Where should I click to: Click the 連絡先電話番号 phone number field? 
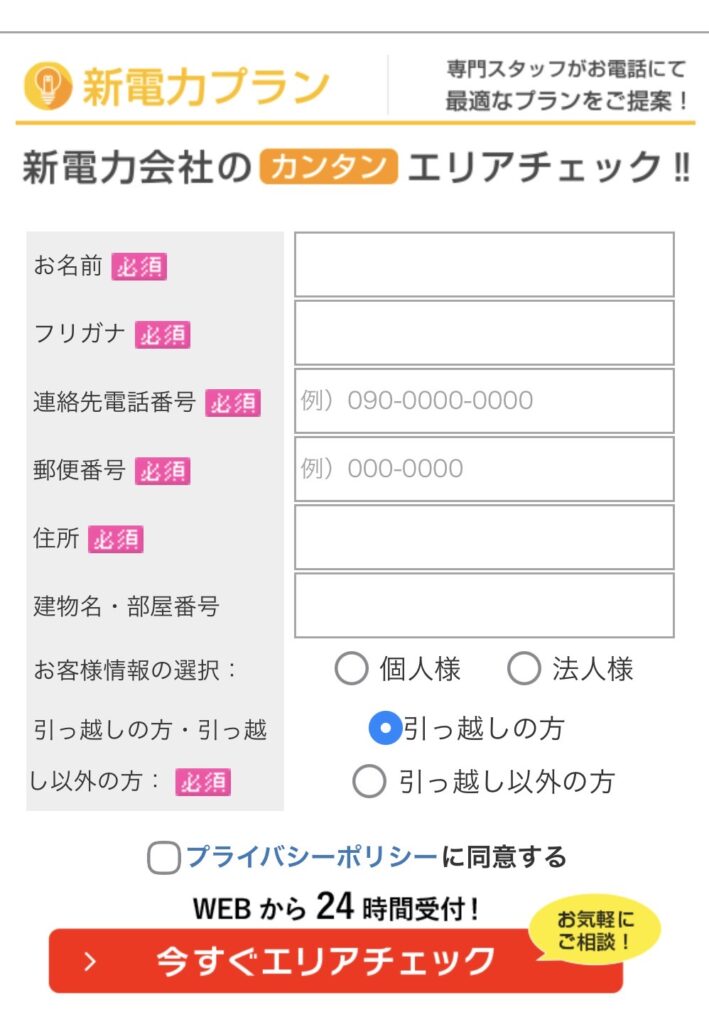[x=484, y=401]
